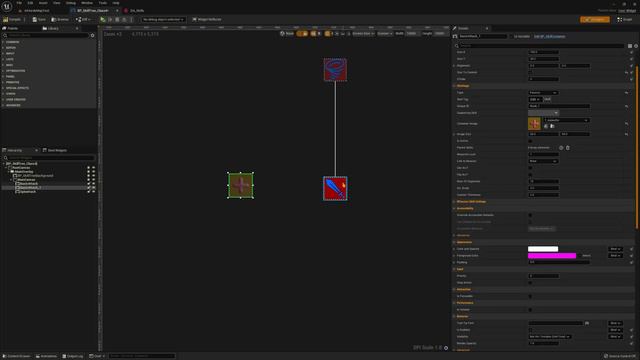Toggle the Is Volatile checkbox

530,310
